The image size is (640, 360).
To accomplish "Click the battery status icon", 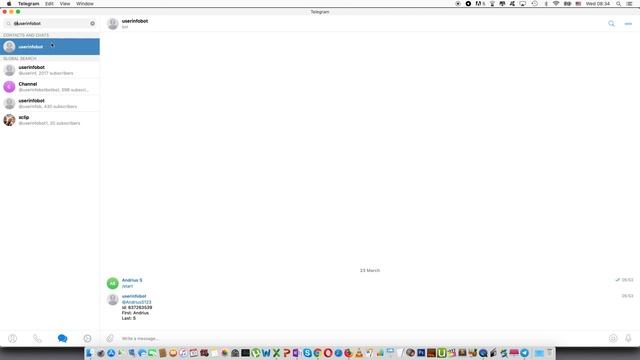I will coord(567,4).
